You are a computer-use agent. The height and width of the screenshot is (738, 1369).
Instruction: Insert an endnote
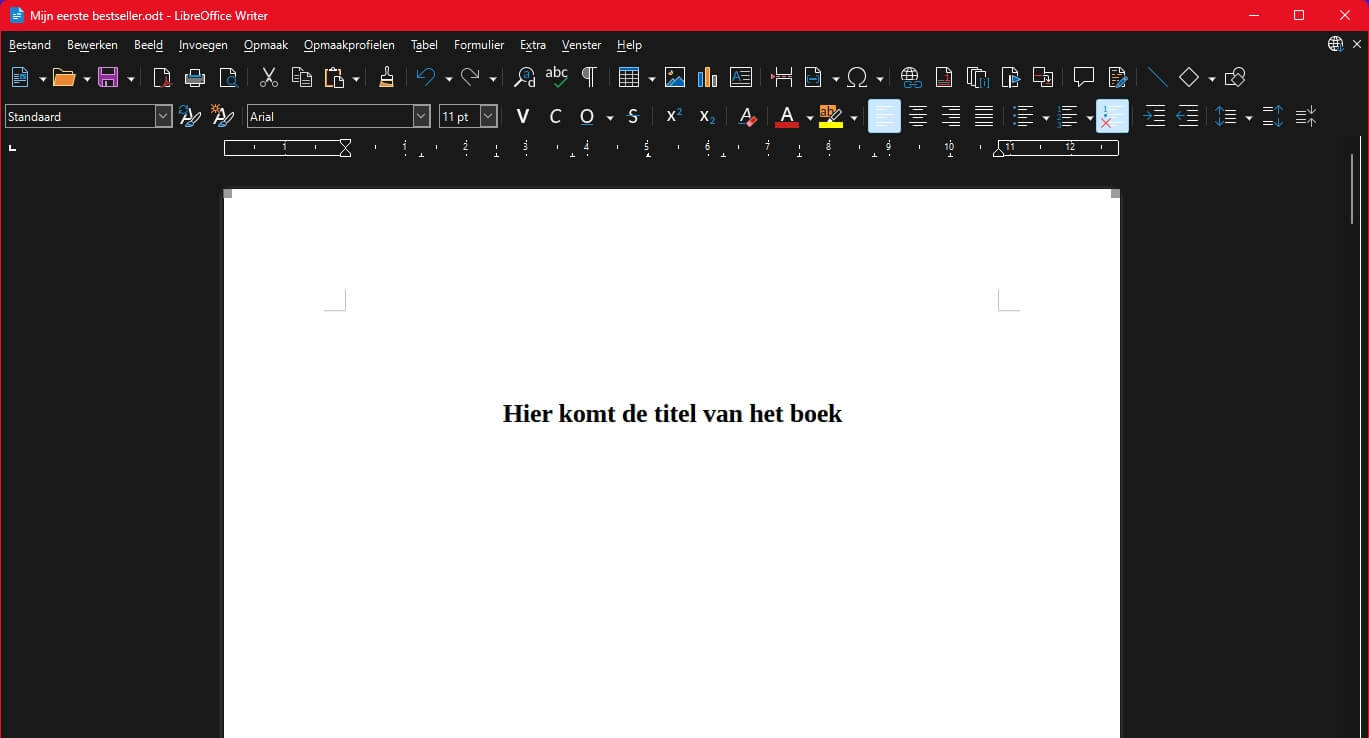[x=977, y=77]
